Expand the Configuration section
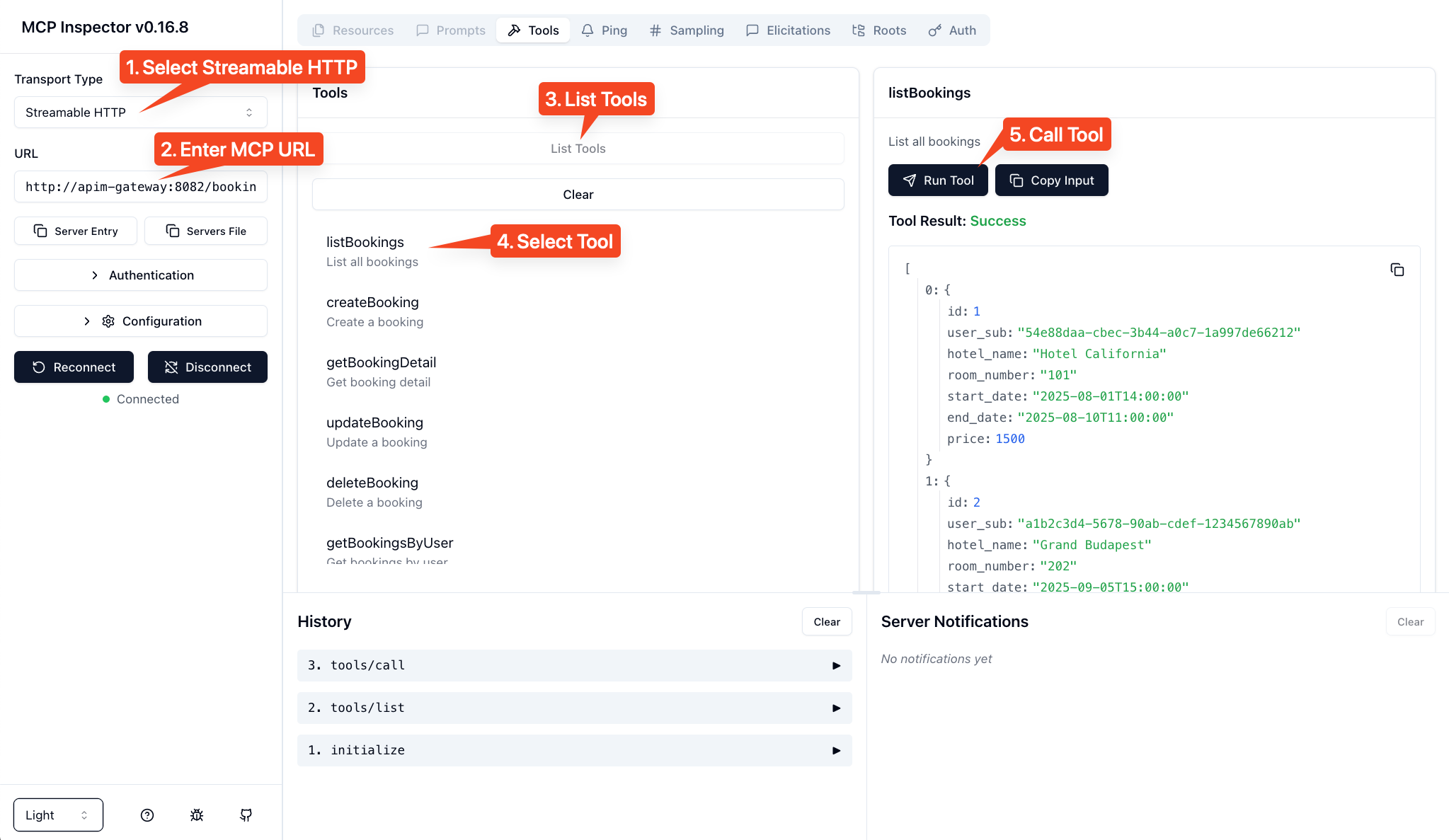This screenshot has height=840, width=1449. click(140, 321)
